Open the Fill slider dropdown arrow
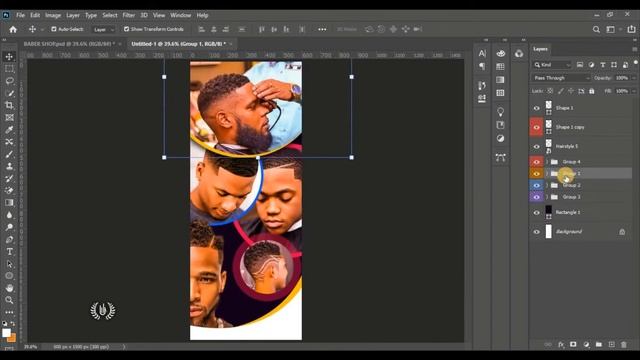640x360 pixels. tap(634, 91)
